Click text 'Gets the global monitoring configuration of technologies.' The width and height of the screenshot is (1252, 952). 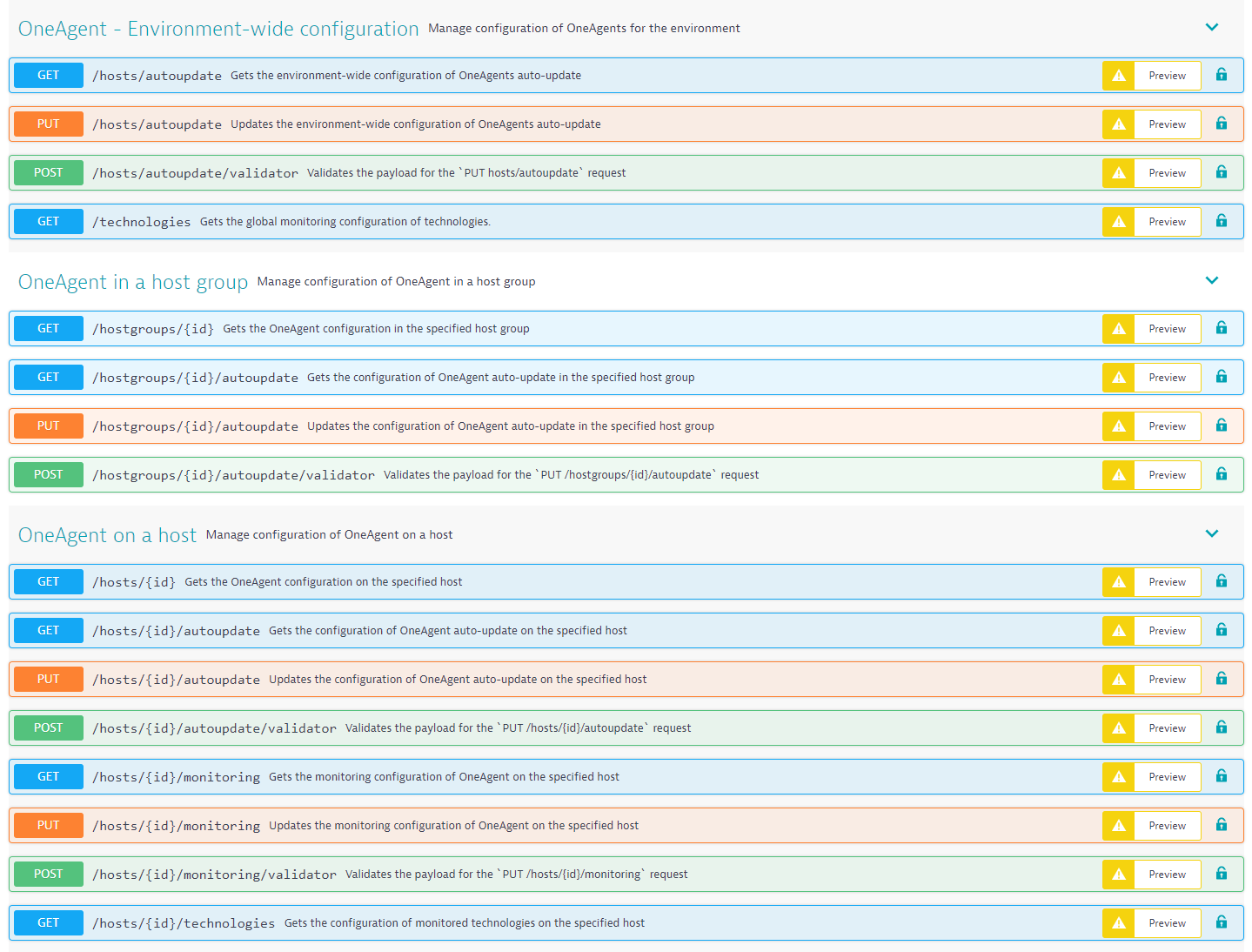(x=345, y=222)
